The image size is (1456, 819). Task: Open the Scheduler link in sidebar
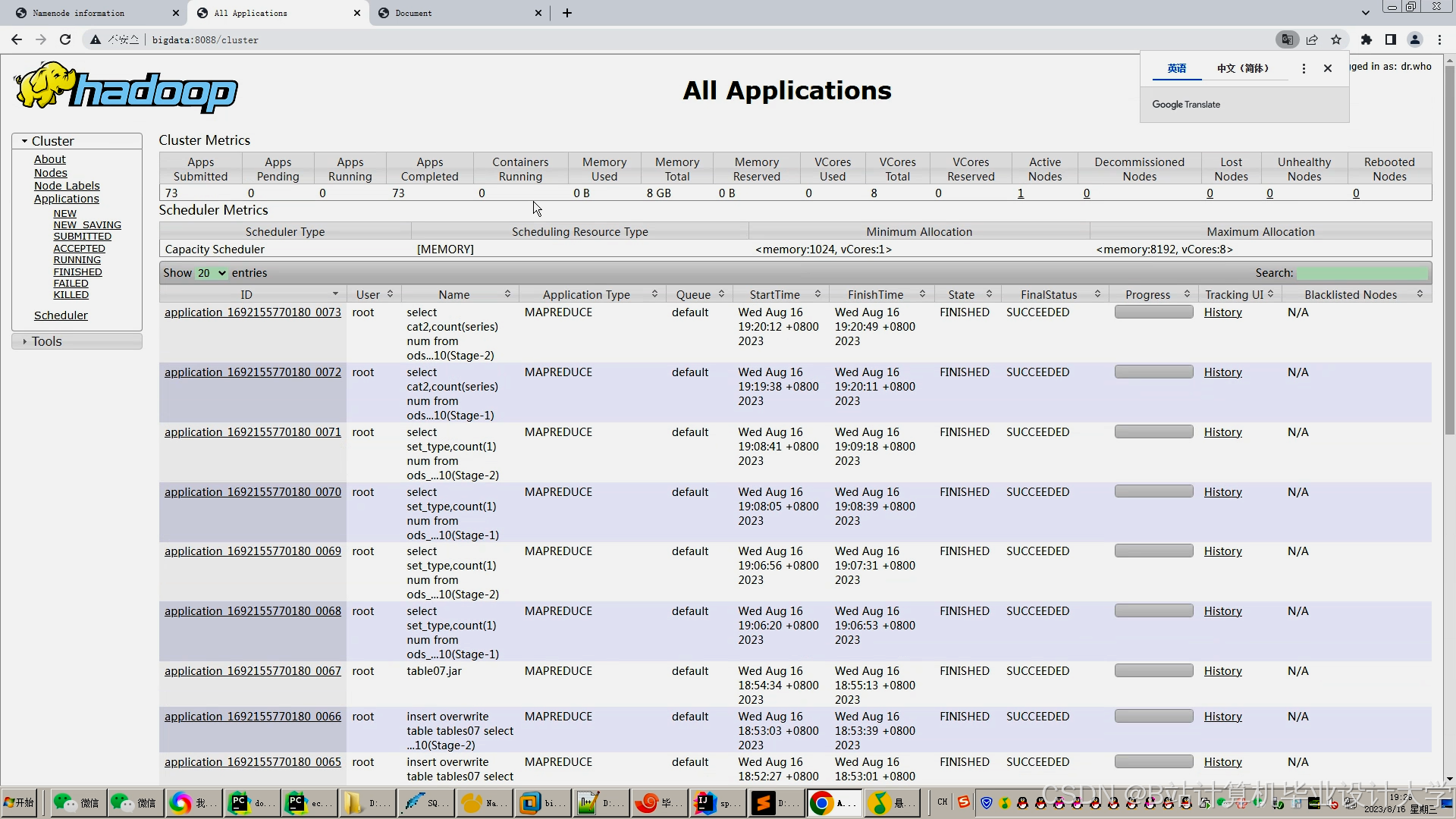[61, 315]
